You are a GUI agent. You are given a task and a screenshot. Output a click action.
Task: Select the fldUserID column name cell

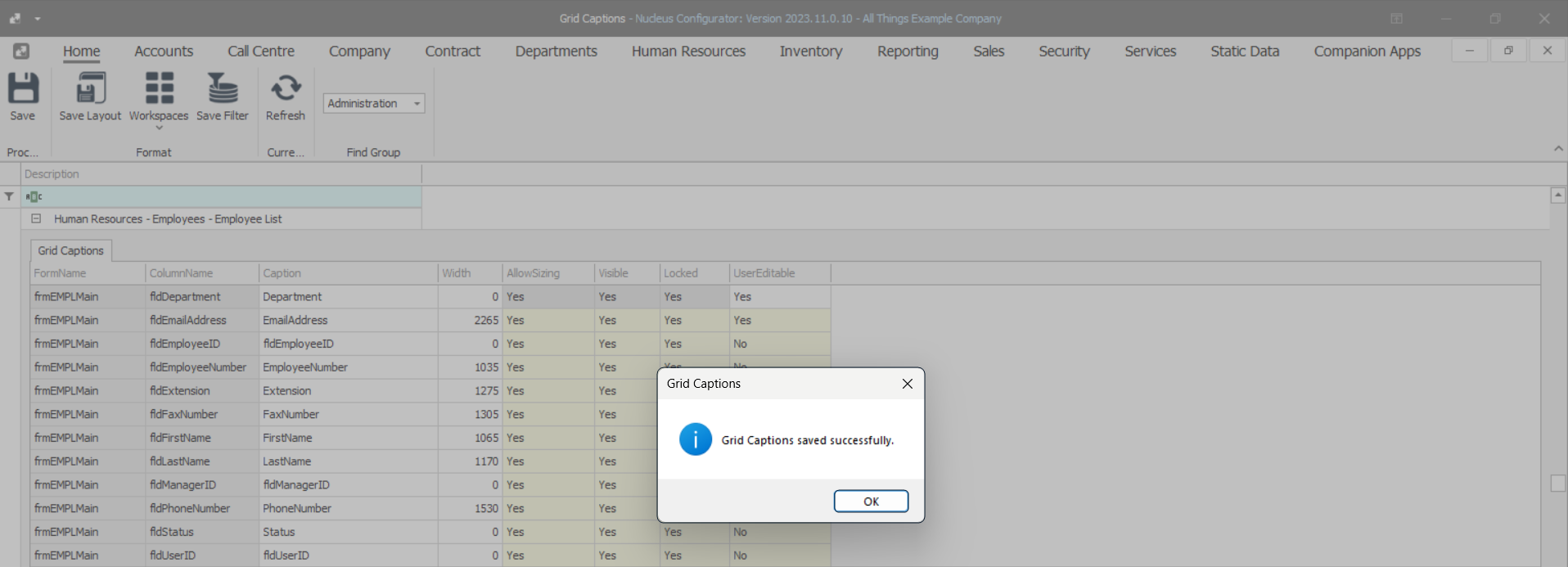click(202, 556)
